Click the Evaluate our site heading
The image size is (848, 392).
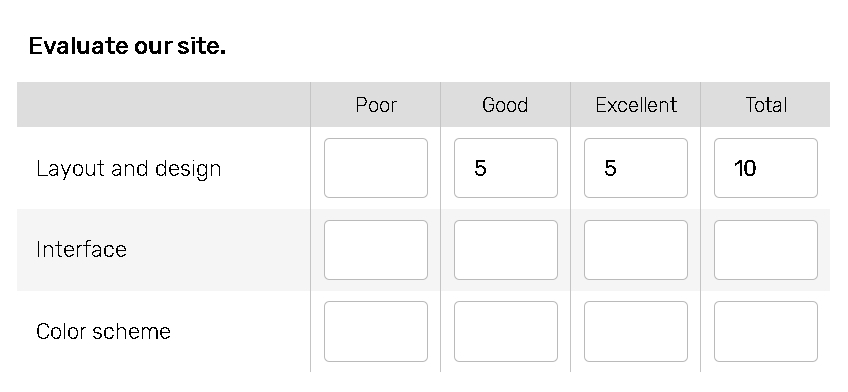tap(127, 46)
